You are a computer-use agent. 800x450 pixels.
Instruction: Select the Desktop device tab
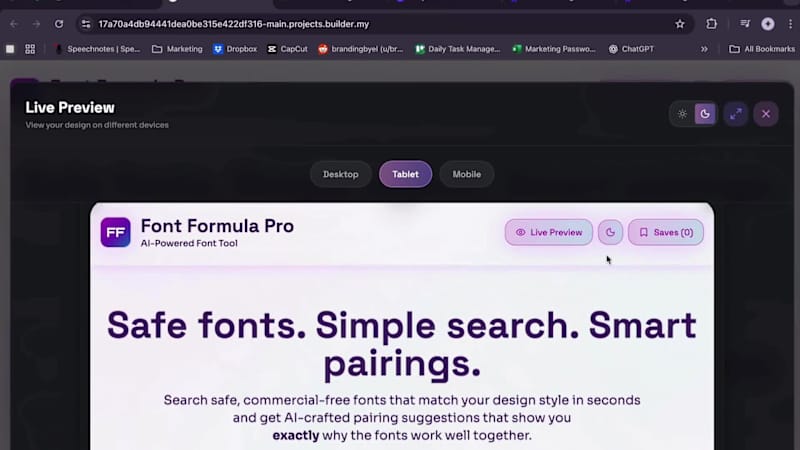[341, 174]
